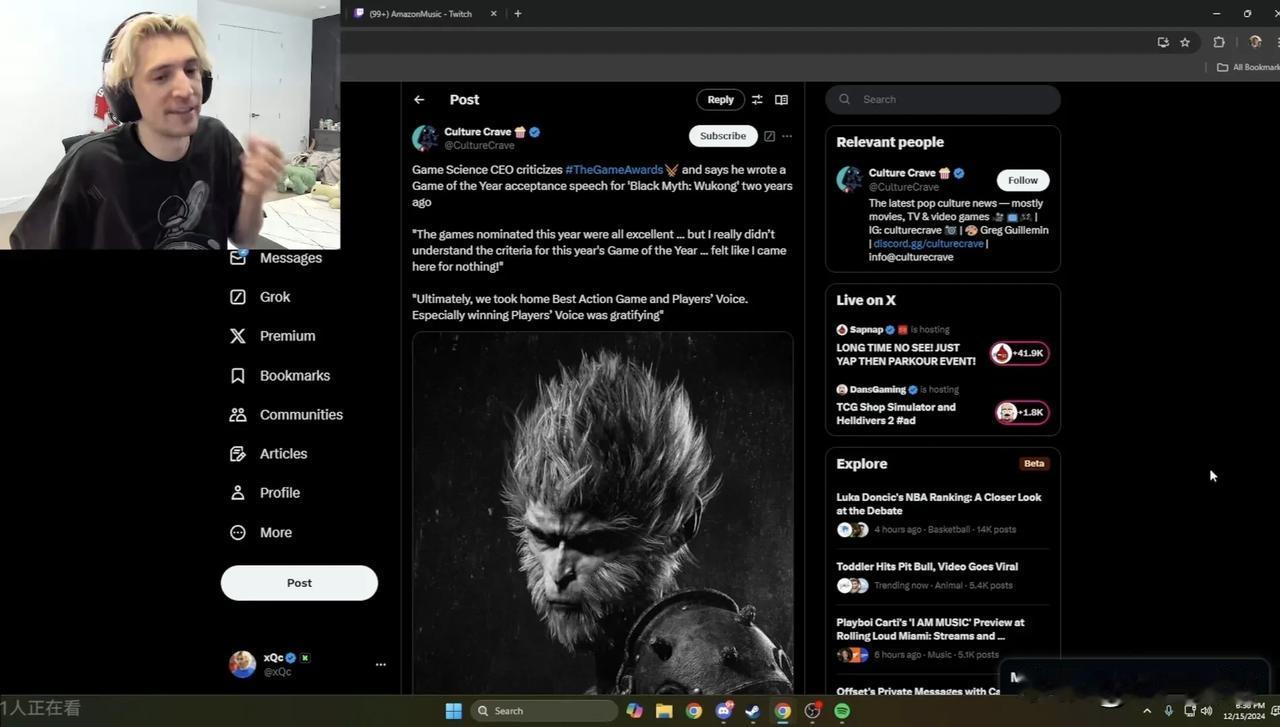Open Discord from the taskbar
Screen dimensions: 1280x727
723,711
